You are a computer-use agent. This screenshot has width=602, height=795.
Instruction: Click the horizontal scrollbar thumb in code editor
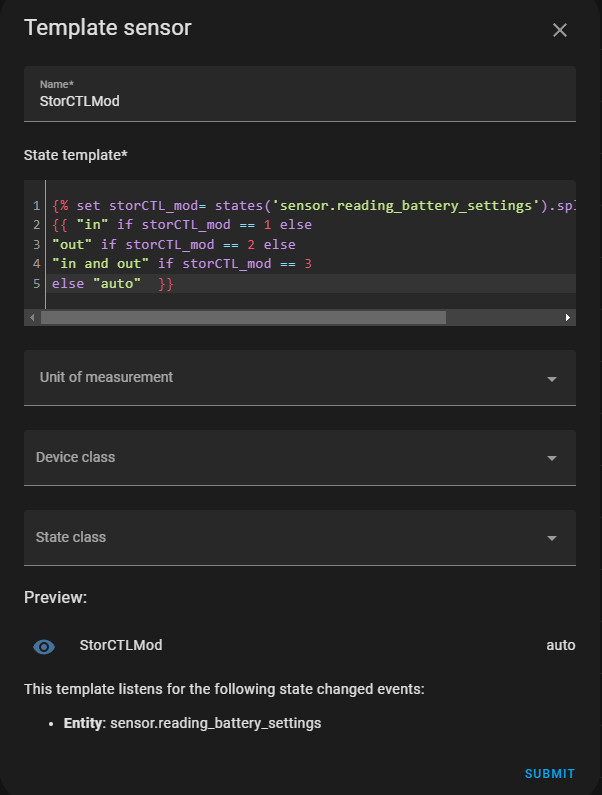[x=242, y=317]
